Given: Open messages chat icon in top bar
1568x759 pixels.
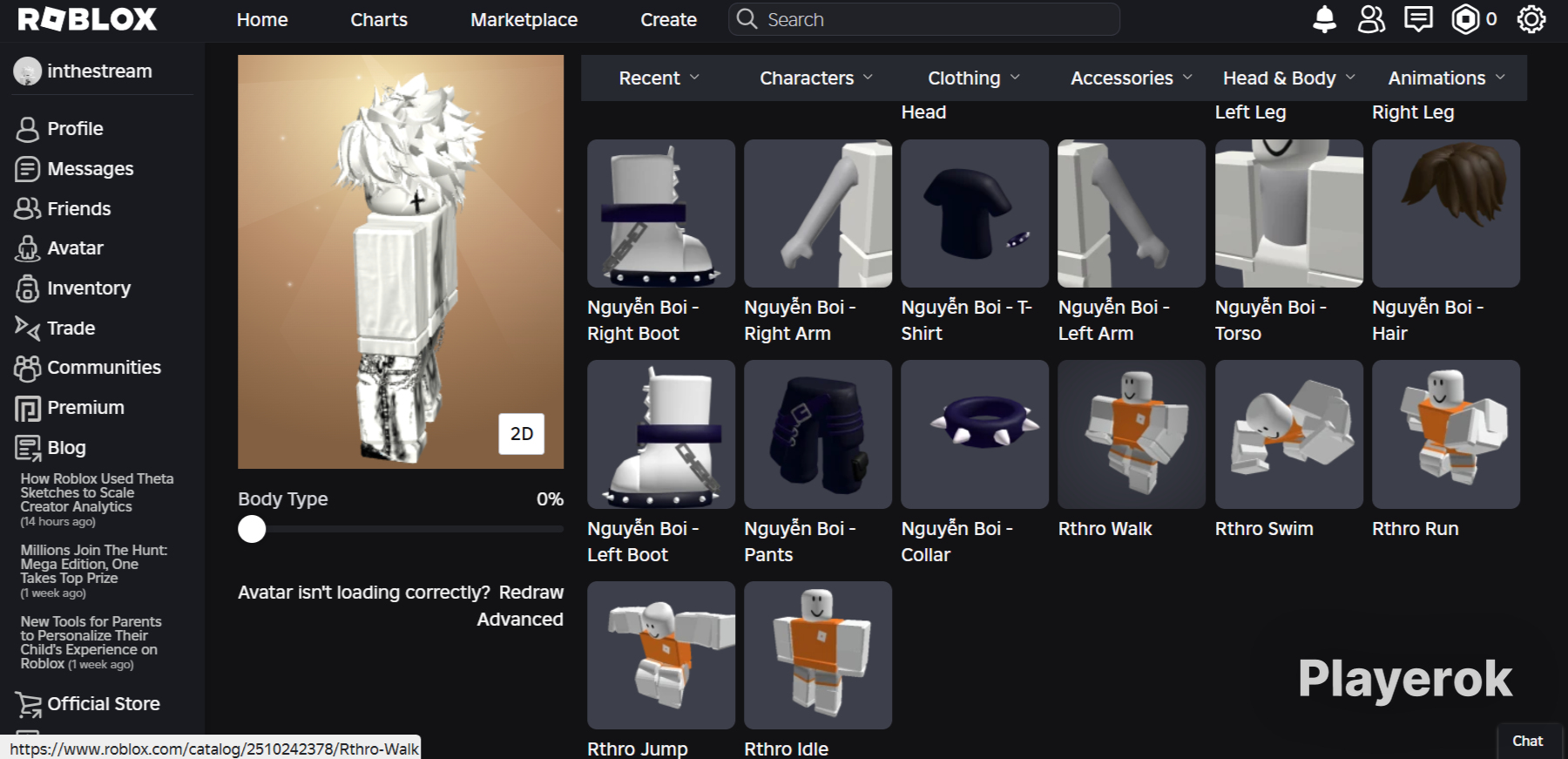Looking at the screenshot, I should coord(1418,19).
